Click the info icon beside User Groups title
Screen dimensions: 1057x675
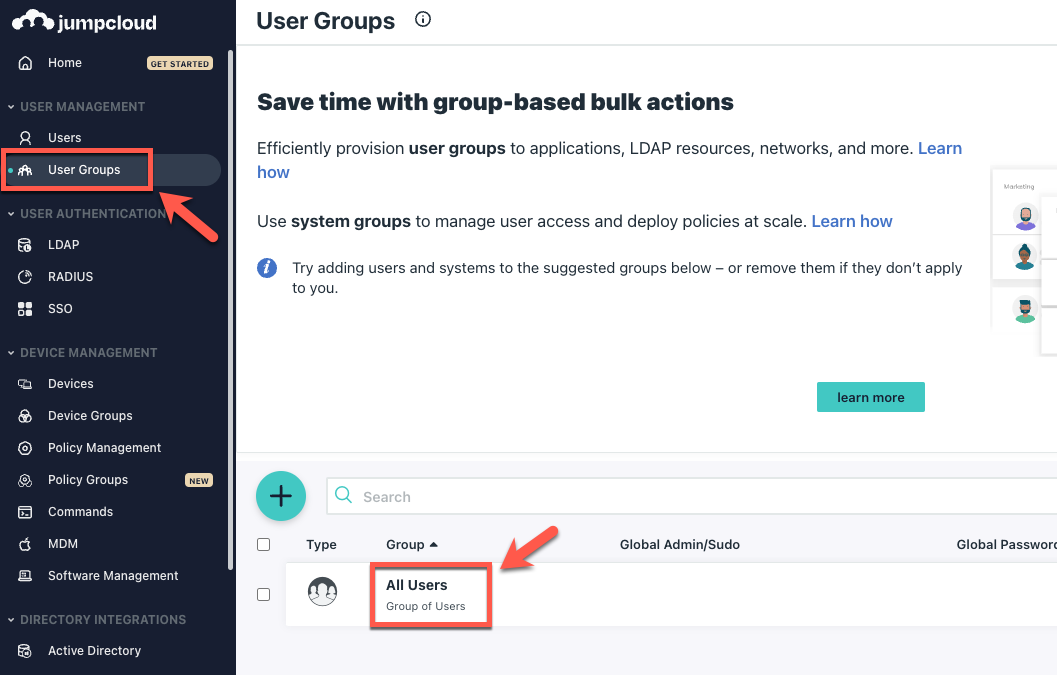(x=423, y=20)
